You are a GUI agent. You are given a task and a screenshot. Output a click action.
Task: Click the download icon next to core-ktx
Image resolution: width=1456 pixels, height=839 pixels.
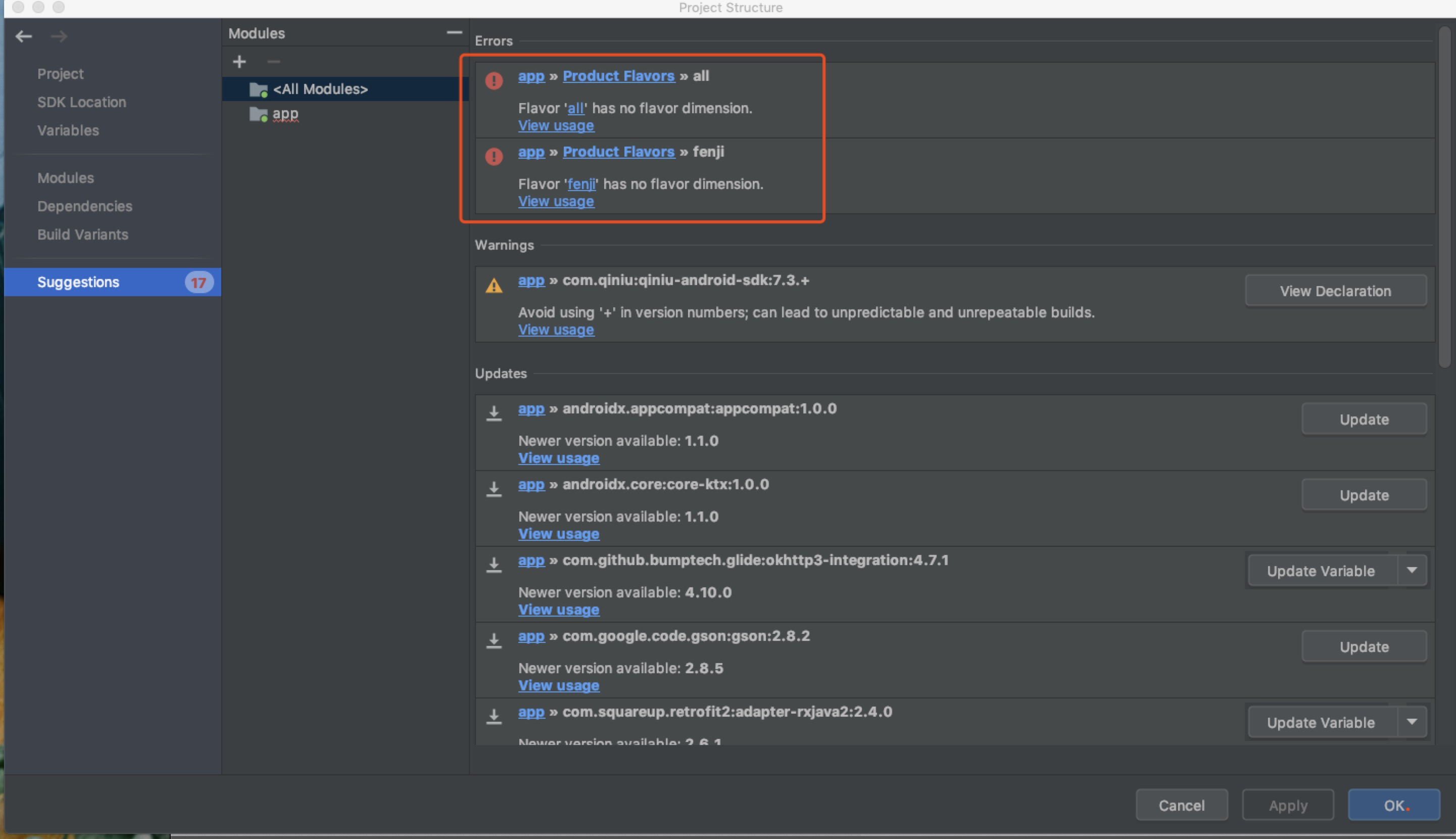(x=494, y=489)
